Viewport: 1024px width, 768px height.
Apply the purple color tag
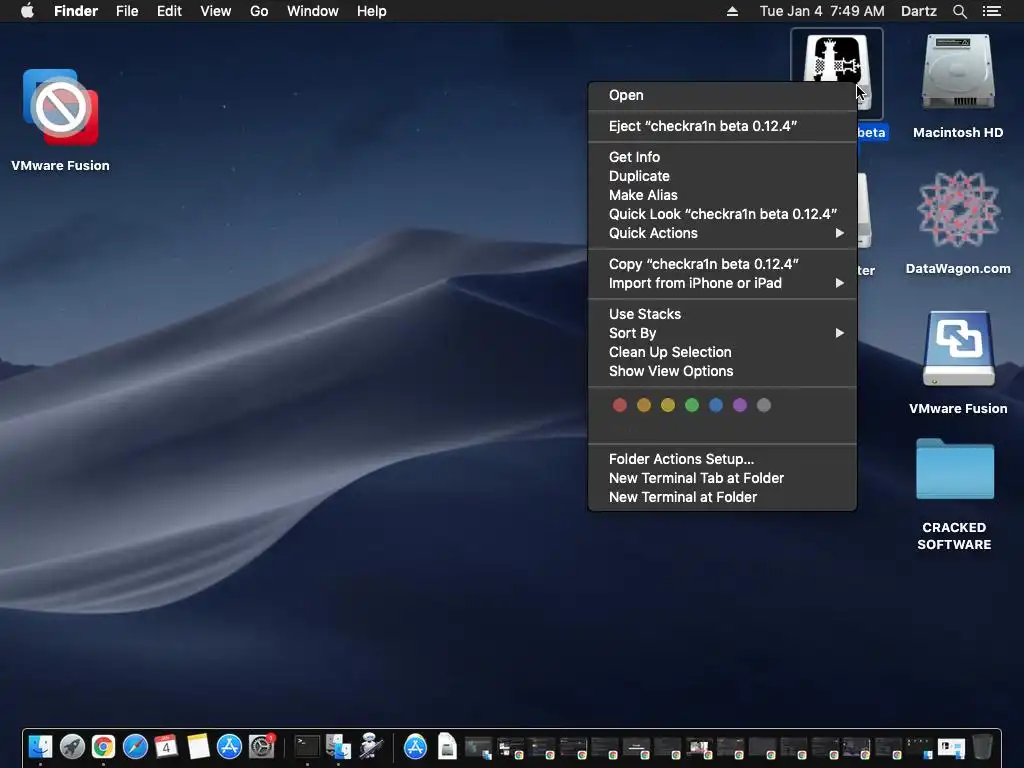[740, 405]
